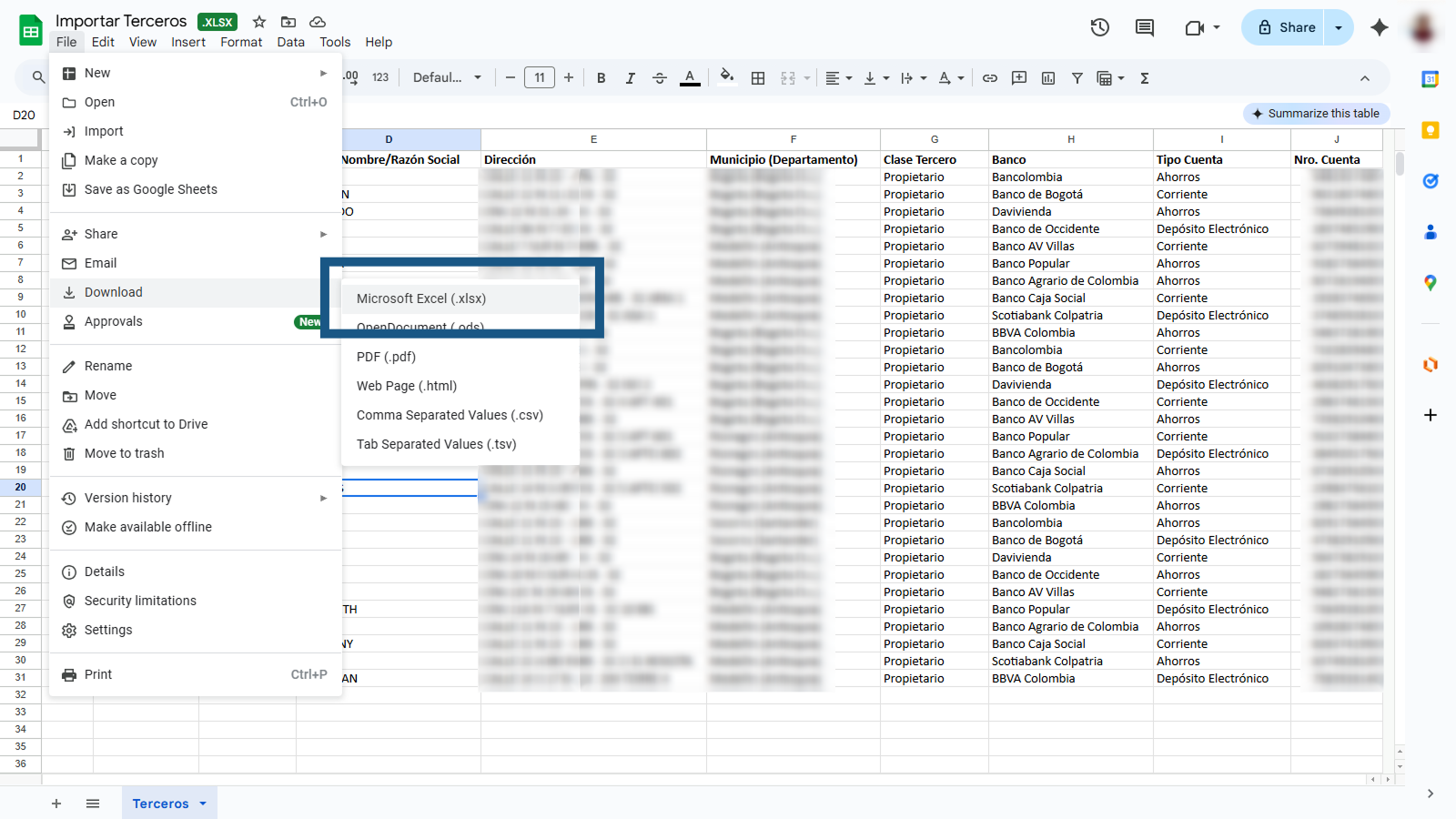Add a new sheet with plus button
1456x819 pixels.
click(56, 804)
